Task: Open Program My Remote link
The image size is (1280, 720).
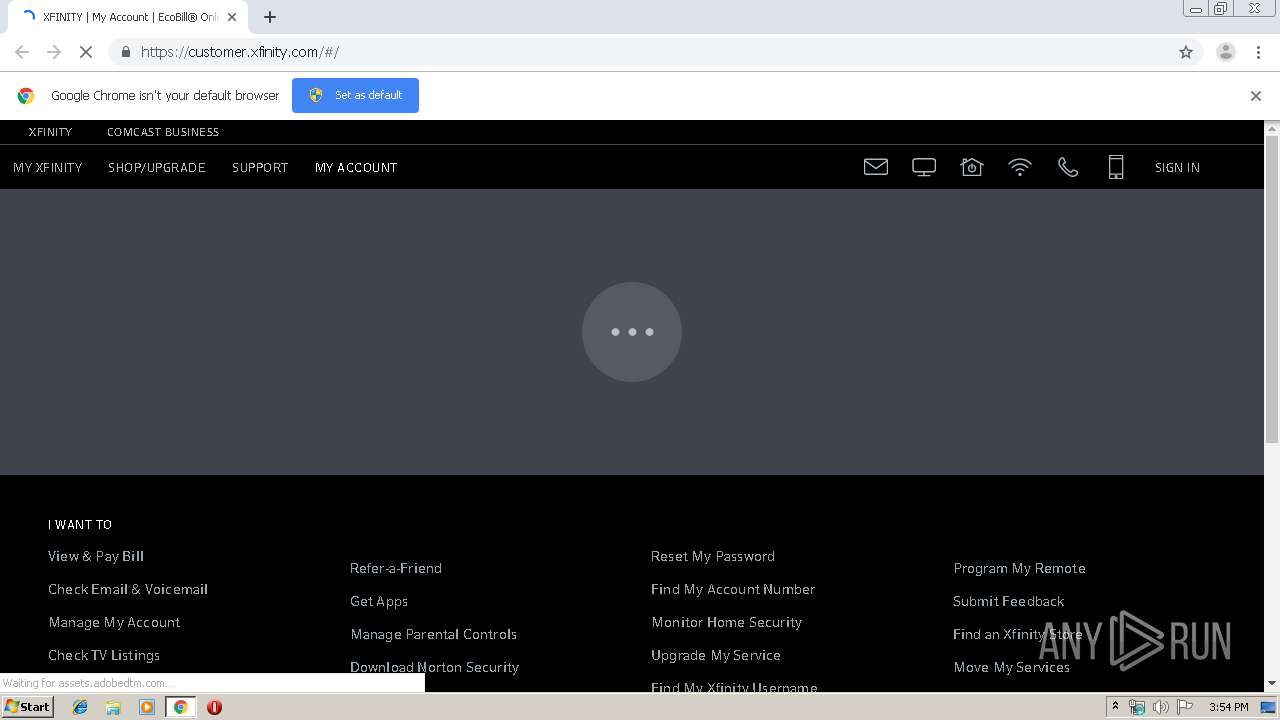Action: [1019, 568]
